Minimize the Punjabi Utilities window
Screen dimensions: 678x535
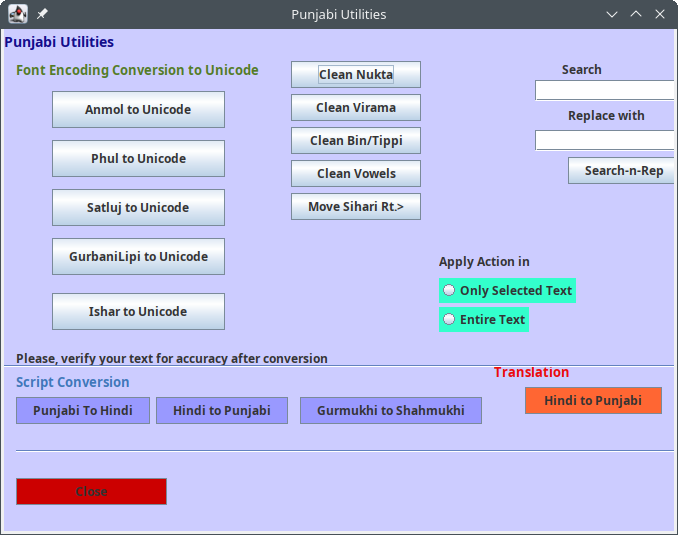611,14
